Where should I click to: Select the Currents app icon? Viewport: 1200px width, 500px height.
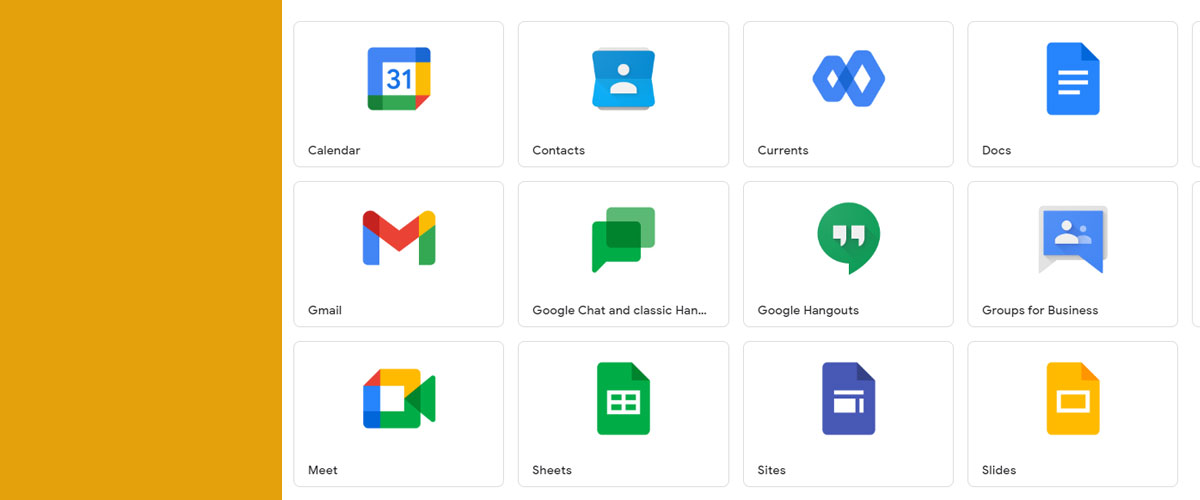[848, 78]
